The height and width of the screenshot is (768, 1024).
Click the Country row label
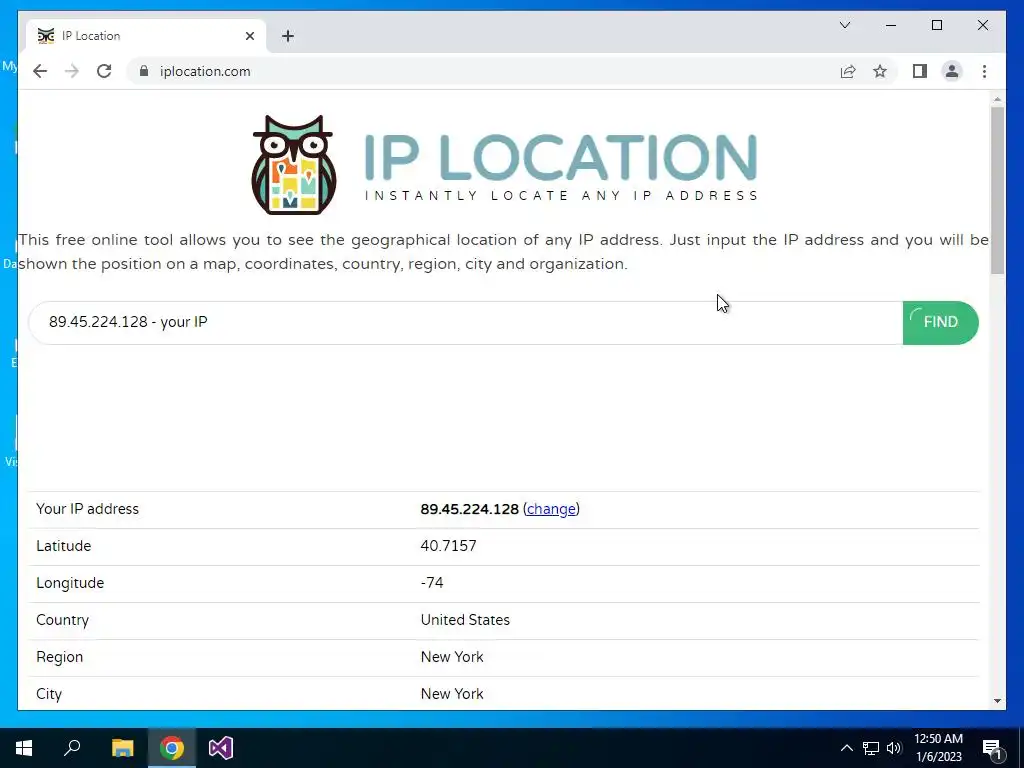pos(62,620)
